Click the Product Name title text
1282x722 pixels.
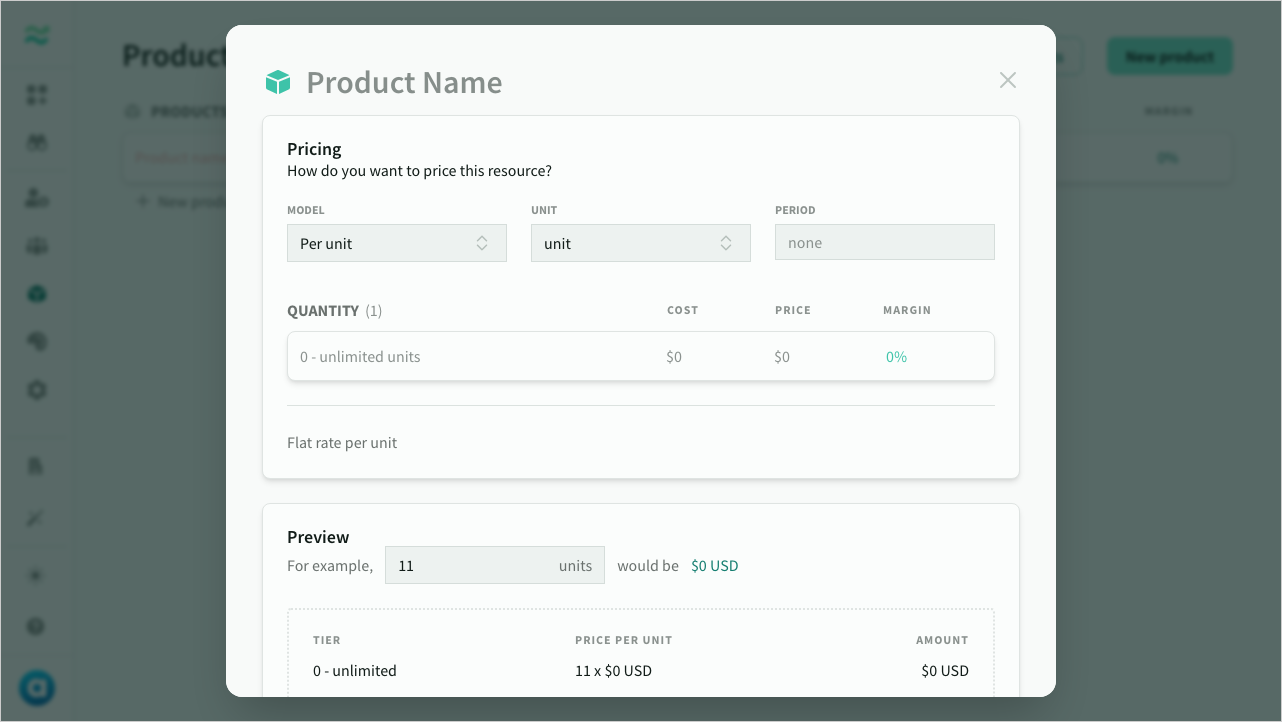point(404,82)
